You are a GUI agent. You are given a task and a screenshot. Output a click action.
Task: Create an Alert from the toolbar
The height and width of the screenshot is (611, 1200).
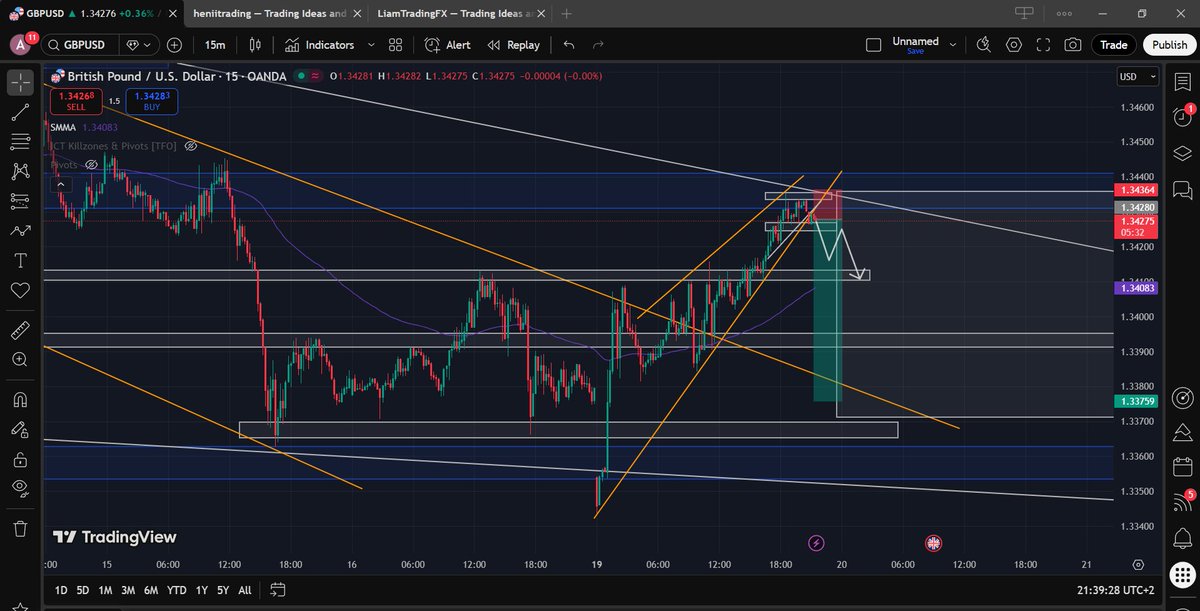(447, 45)
